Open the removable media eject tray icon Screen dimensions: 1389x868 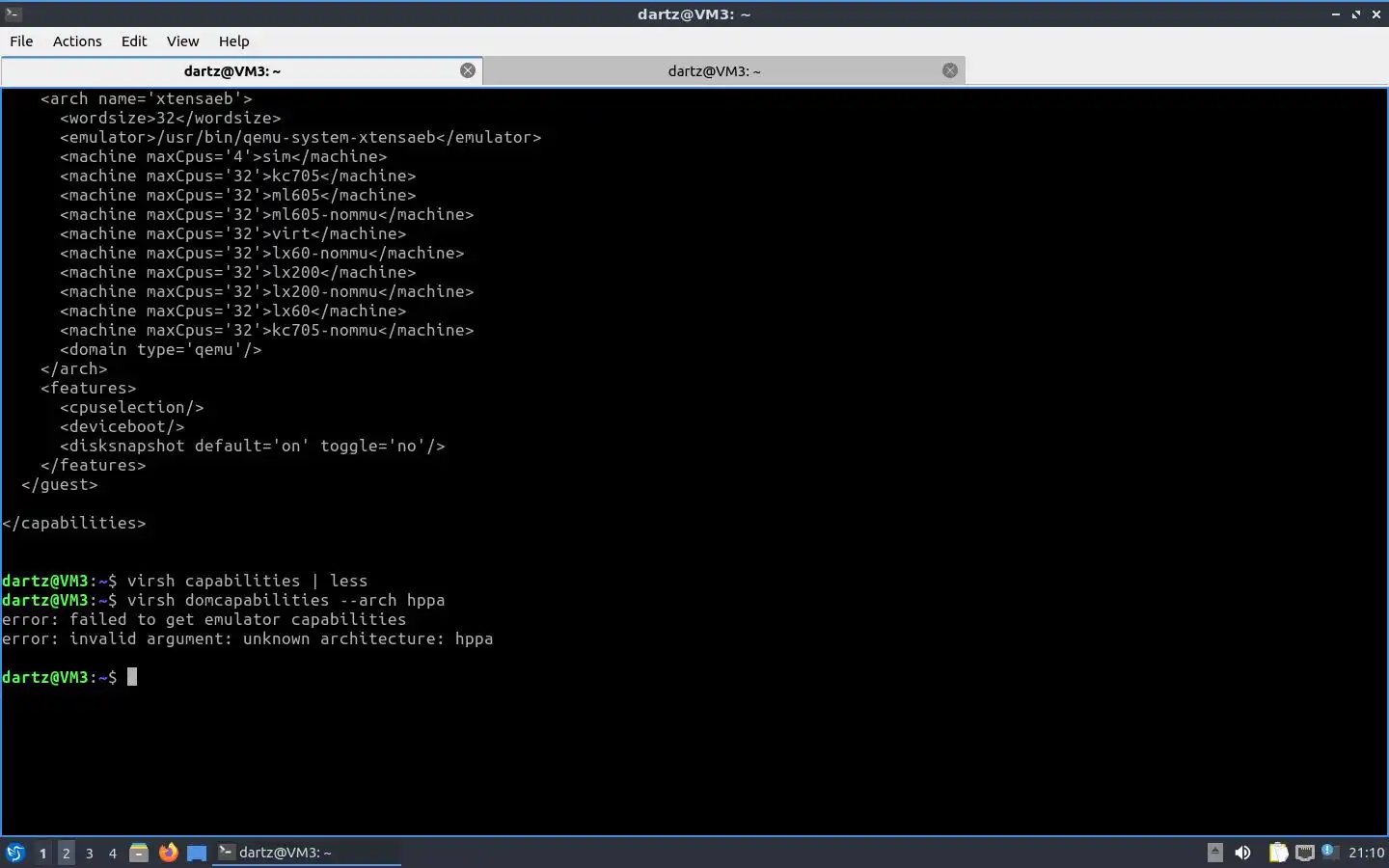pyautogui.click(x=1215, y=853)
